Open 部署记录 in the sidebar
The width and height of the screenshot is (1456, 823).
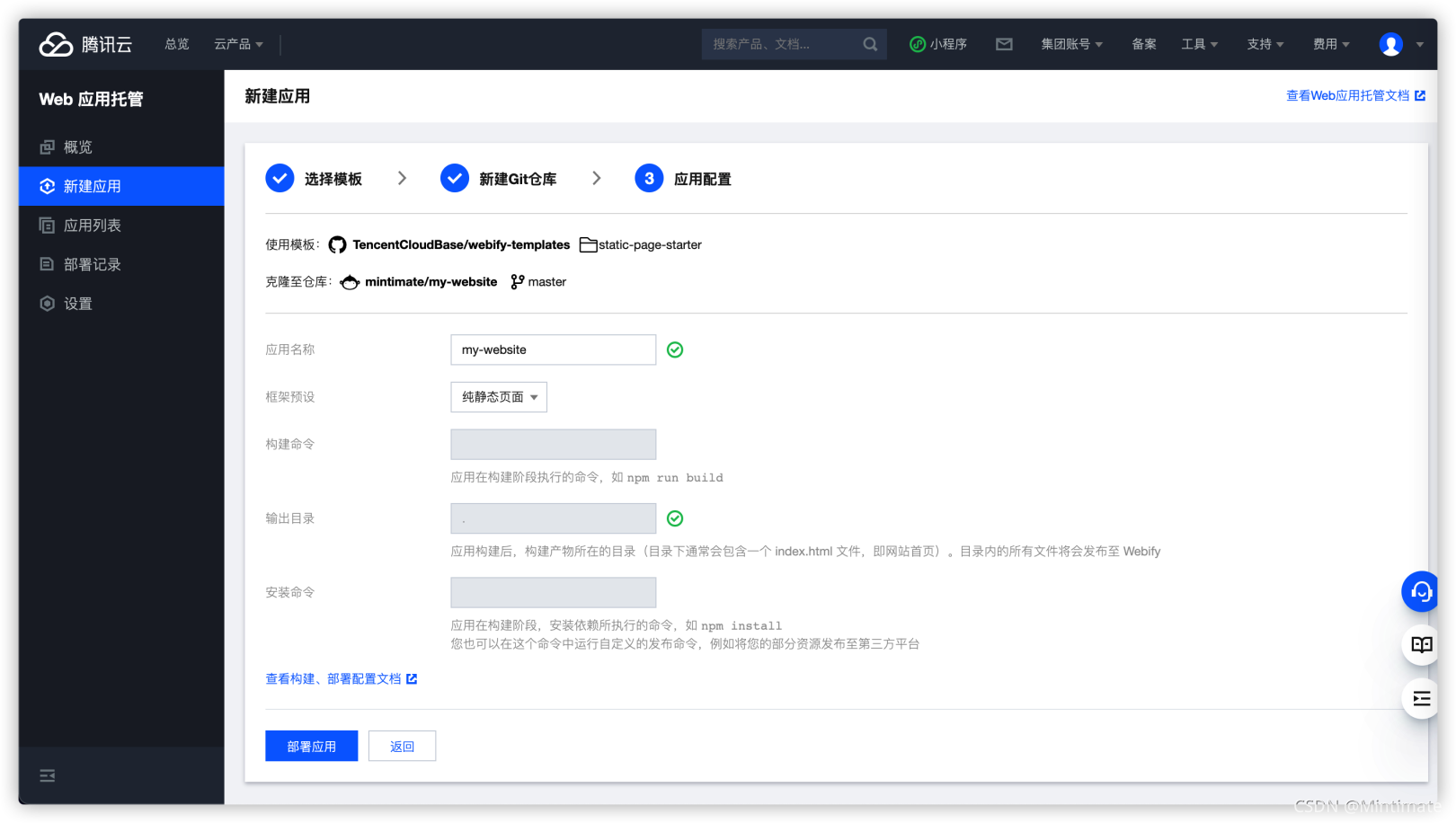121,264
